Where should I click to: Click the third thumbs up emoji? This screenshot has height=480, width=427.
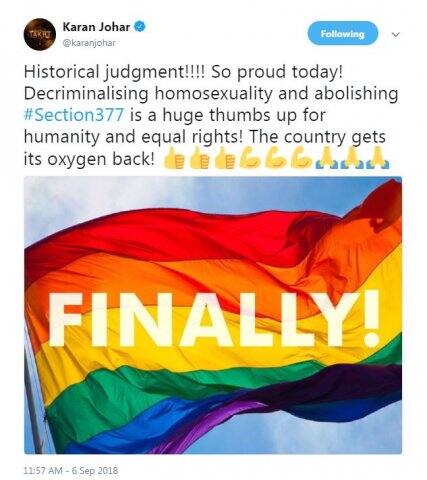[x=225, y=159]
